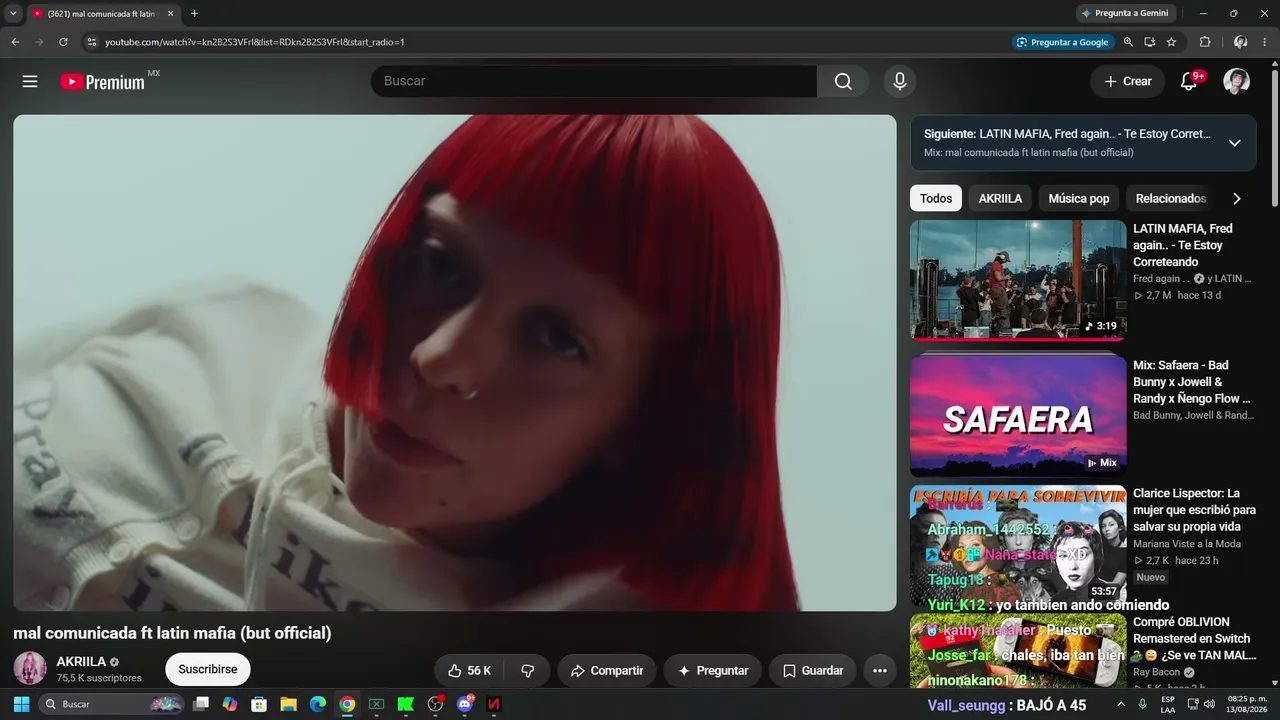Click the Windows taskbar Buscar box

112,704
